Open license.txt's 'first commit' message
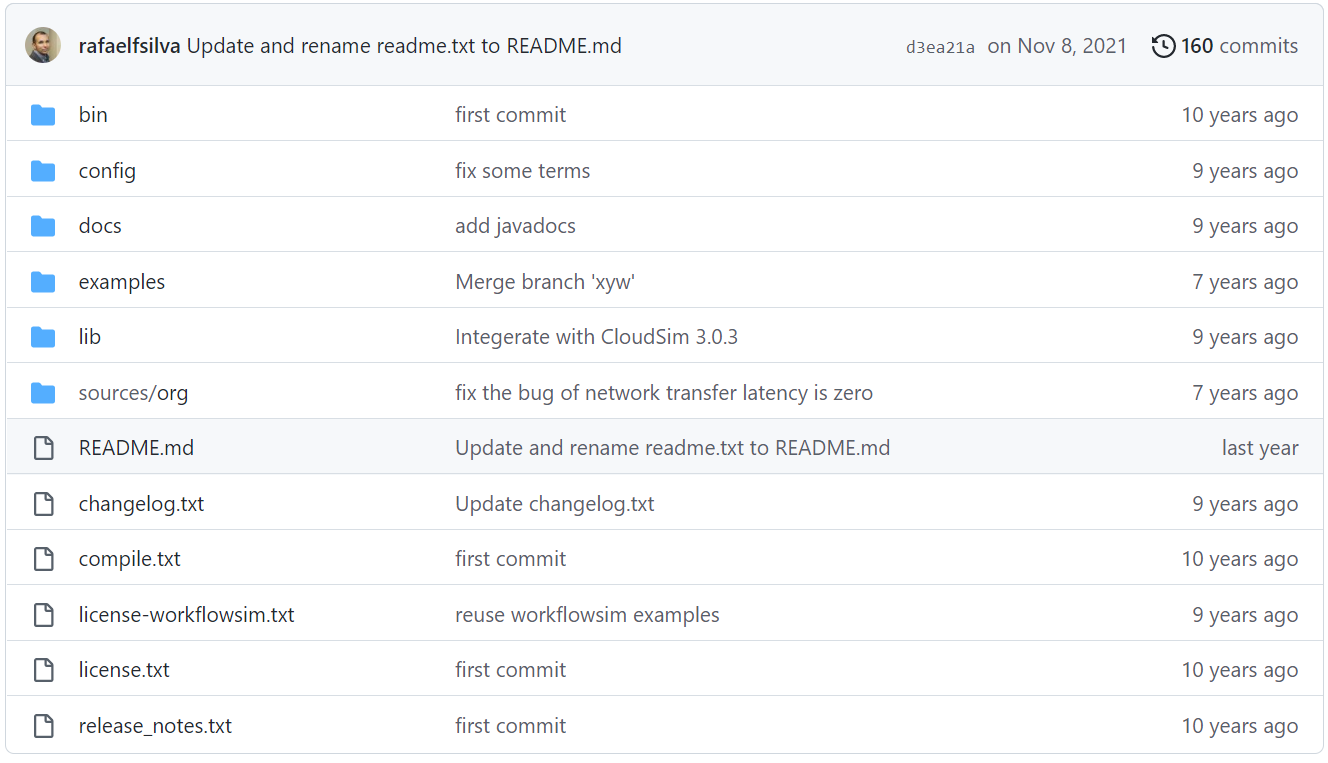This screenshot has width=1328, height=763. tap(511, 670)
